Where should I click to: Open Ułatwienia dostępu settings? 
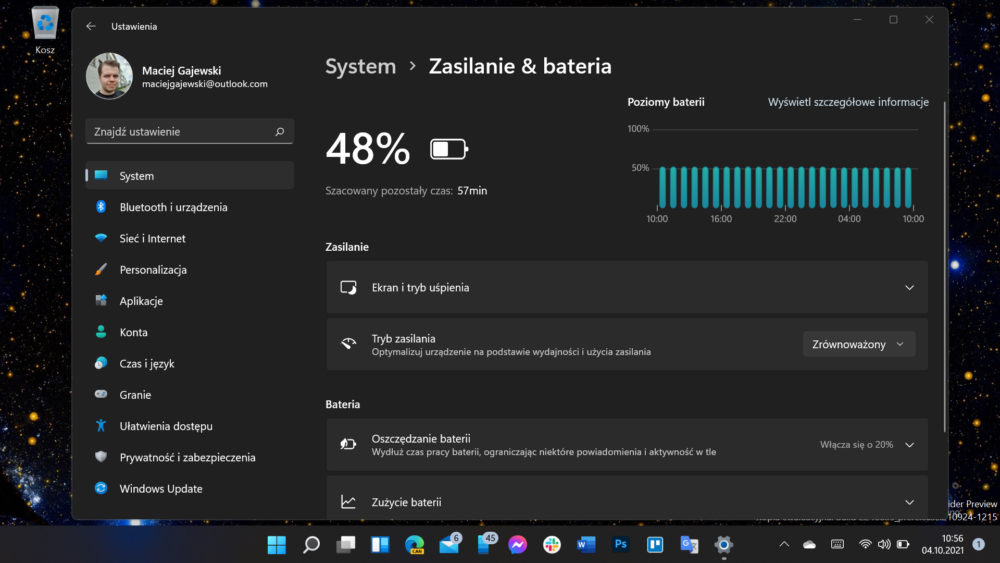(x=189, y=425)
